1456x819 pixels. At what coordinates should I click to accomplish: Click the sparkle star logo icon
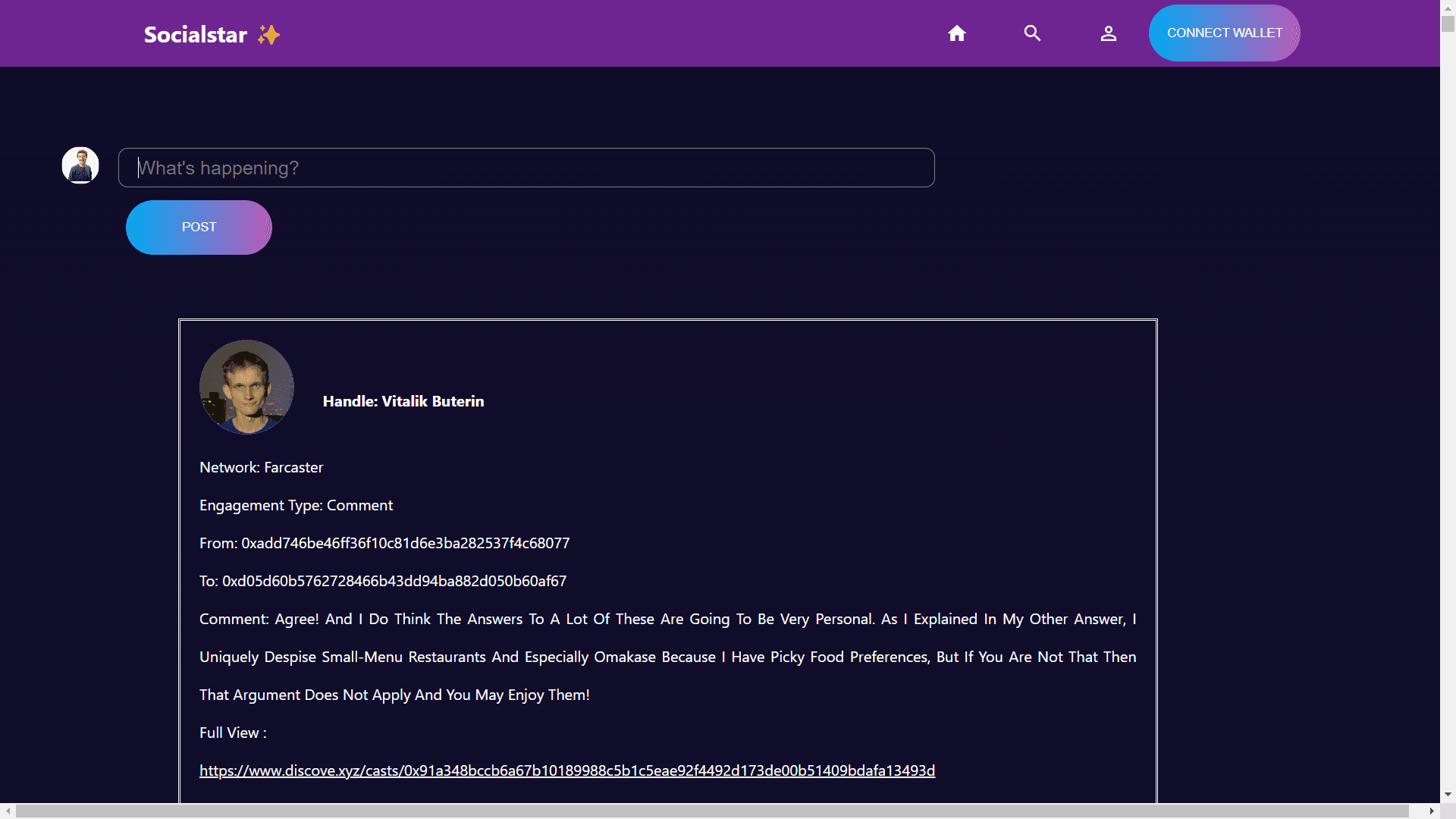pos(268,35)
